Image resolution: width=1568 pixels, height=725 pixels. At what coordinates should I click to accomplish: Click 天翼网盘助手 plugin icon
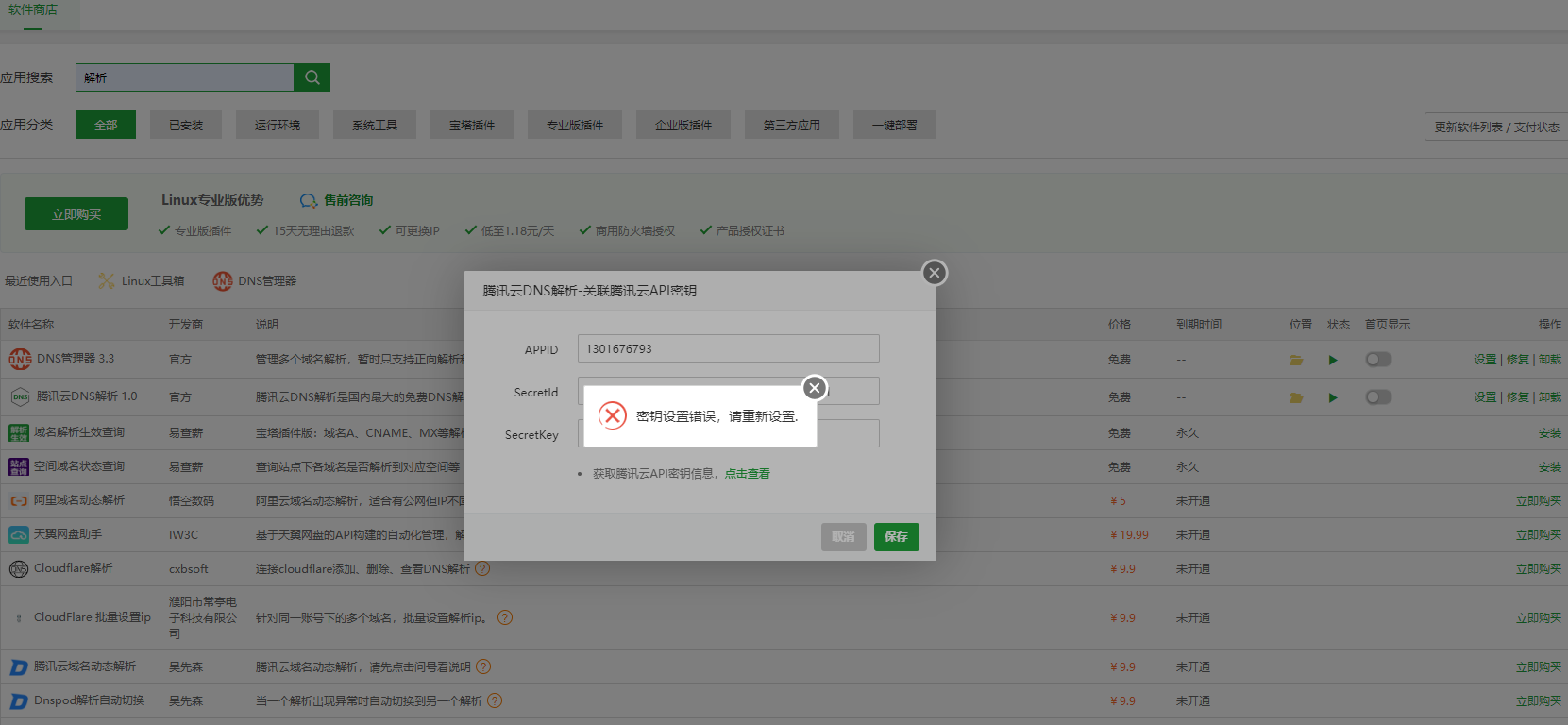pos(19,534)
